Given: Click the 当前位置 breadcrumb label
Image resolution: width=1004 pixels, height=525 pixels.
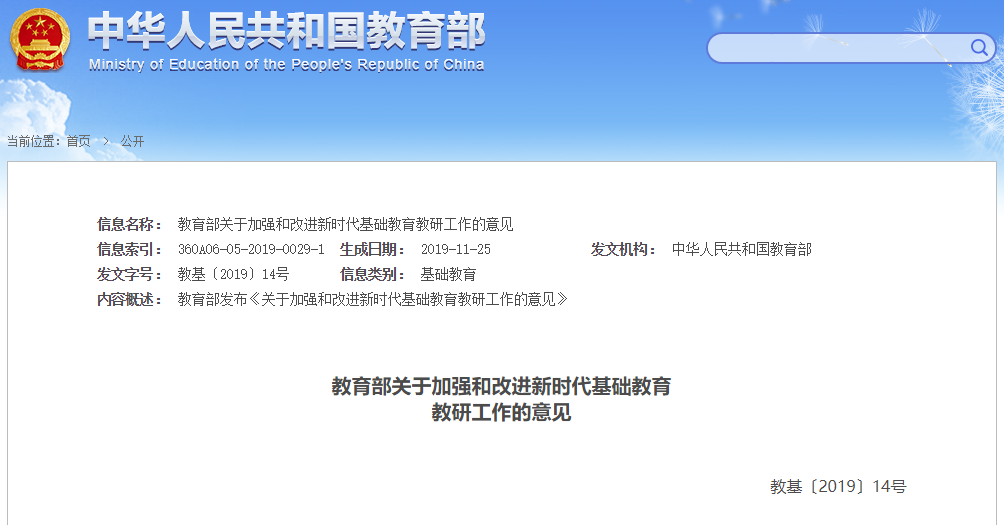Looking at the screenshot, I should [34, 141].
